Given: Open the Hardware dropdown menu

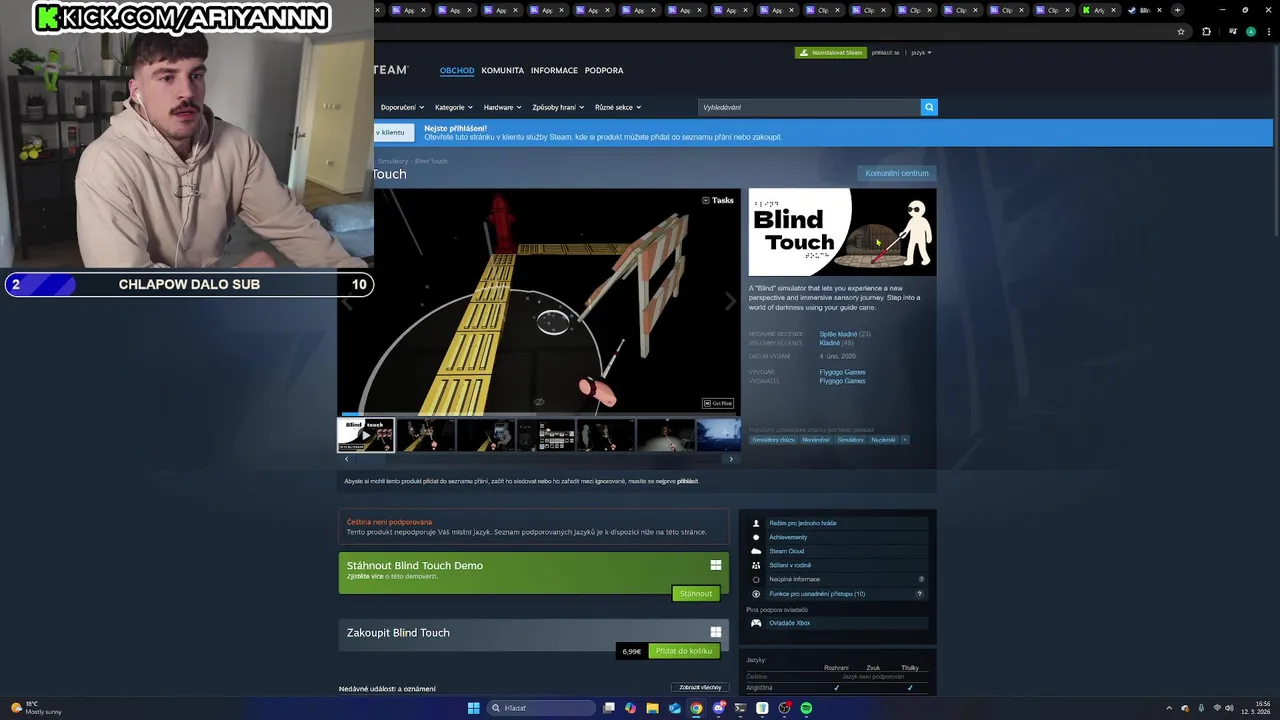Looking at the screenshot, I should click(x=502, y=107).
